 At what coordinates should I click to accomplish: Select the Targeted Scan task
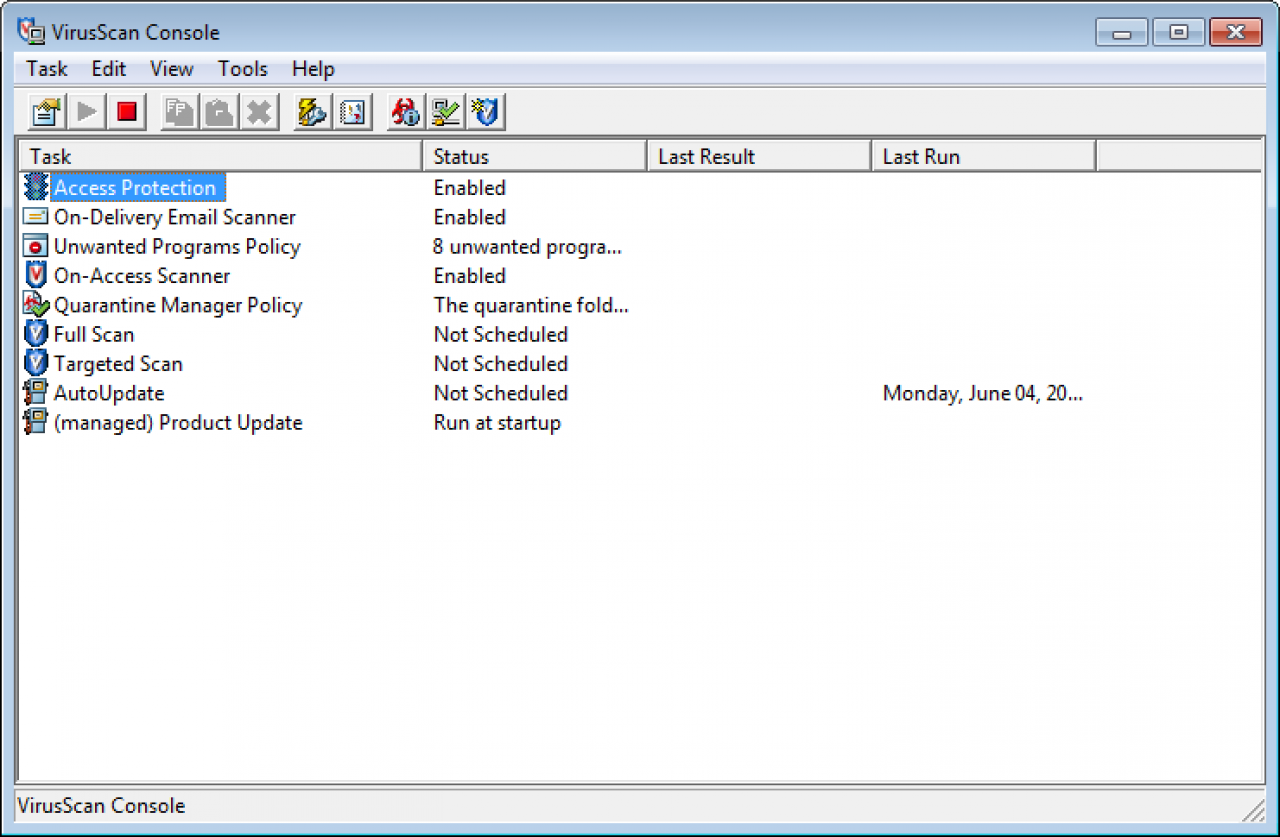pos(118,364)
